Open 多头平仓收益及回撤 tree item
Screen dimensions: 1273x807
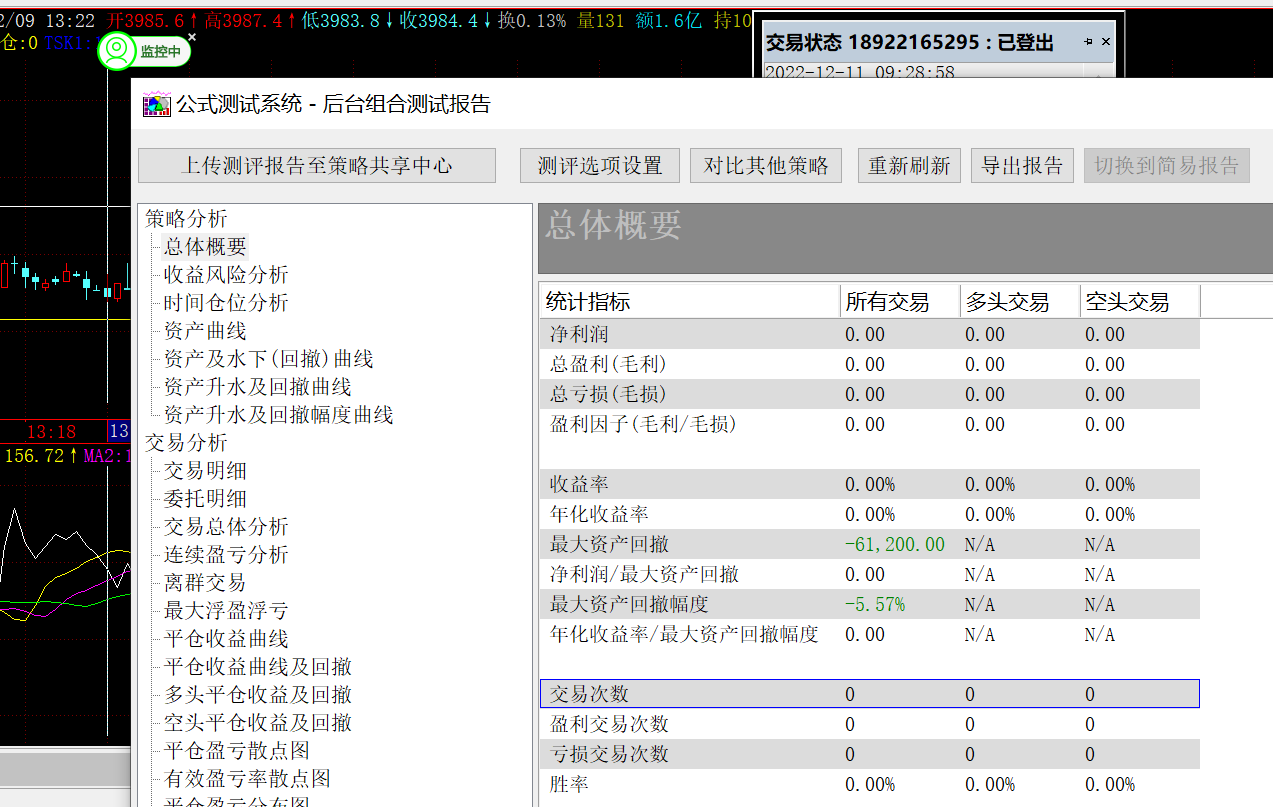258,695
